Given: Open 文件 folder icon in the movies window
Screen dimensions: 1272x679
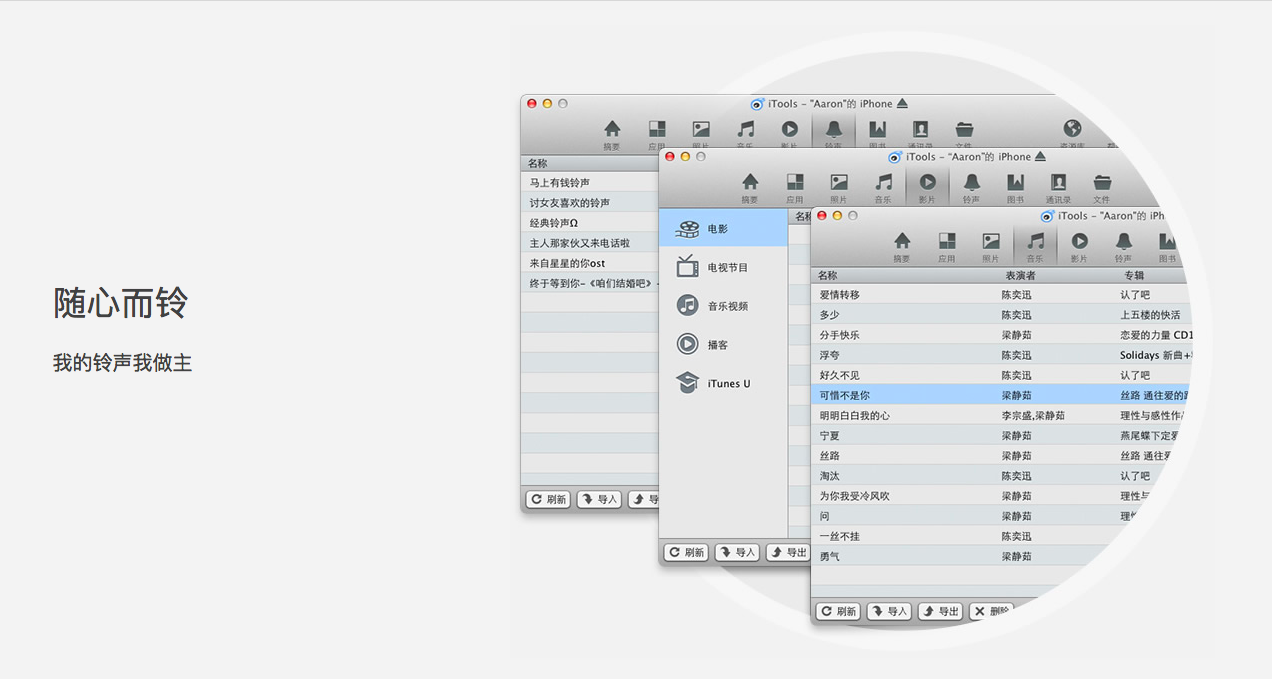Looking at the screenshot, I should point(1102,182).
